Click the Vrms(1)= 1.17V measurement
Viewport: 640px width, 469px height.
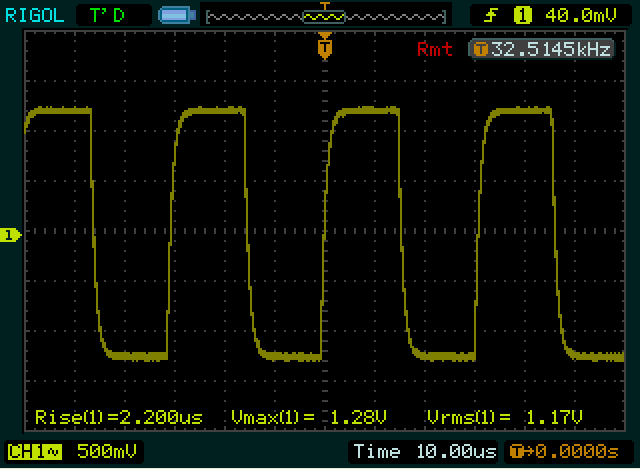click(504, 417)
